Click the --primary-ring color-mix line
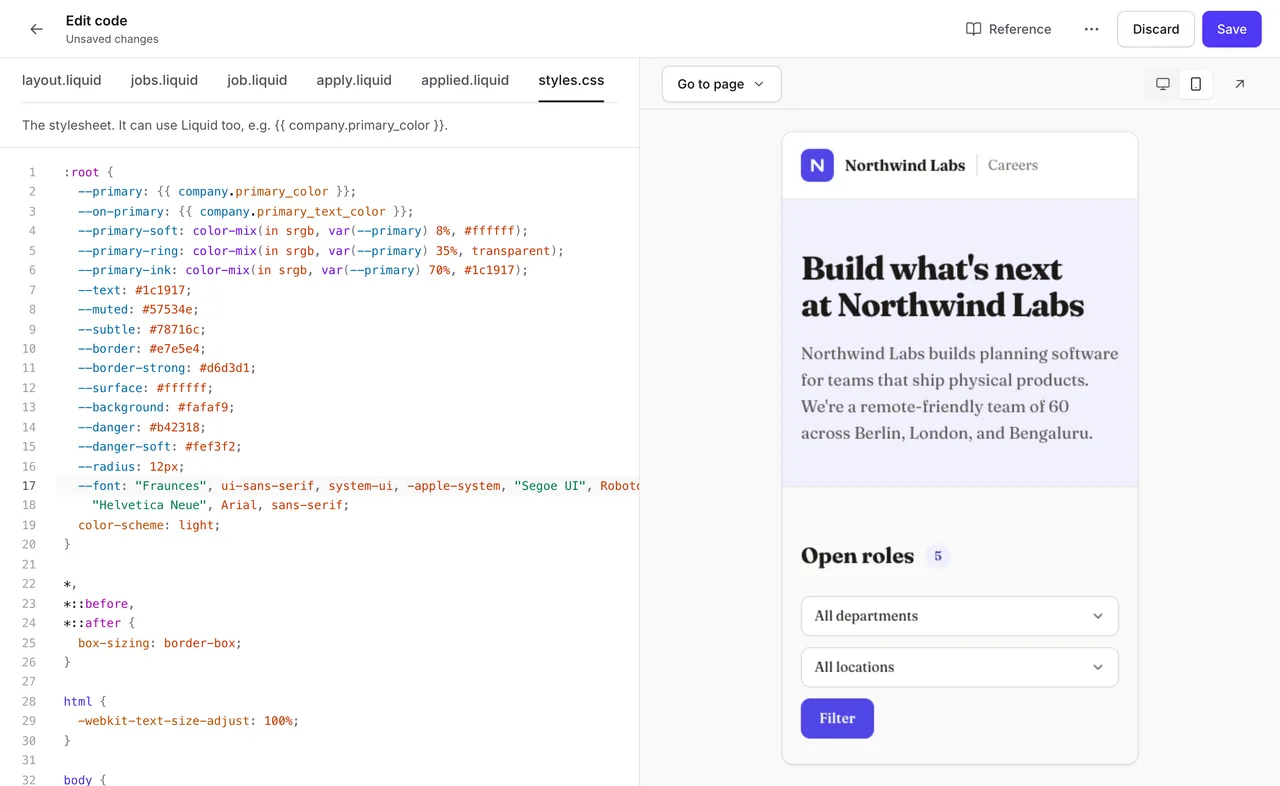This screenshot has height=786, width=1280. coord(321,251)
